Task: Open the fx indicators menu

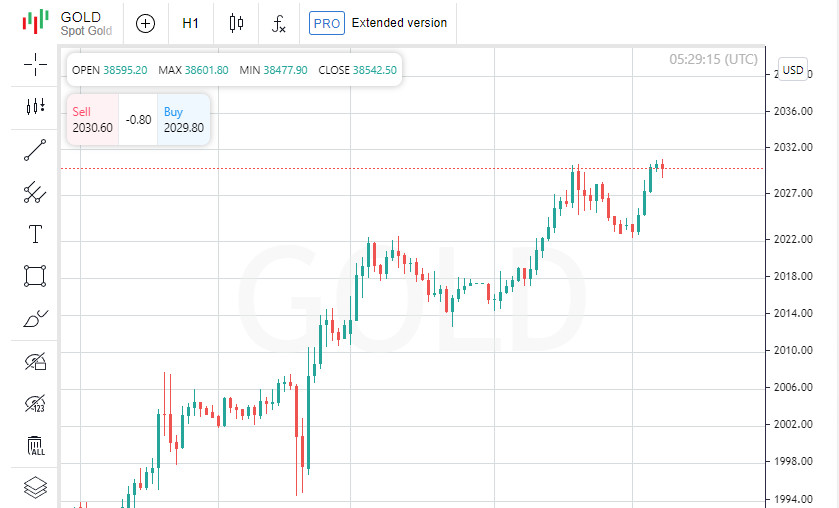Action: tap(280, 23)
